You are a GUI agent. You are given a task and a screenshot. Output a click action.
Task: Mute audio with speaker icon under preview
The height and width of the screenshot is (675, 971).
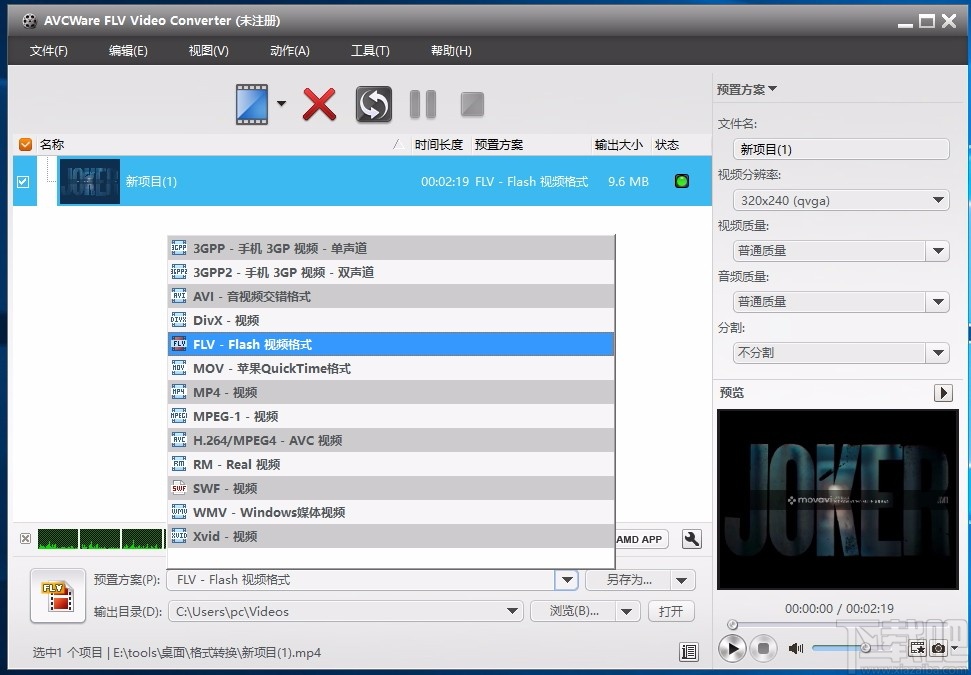point(795,648)
